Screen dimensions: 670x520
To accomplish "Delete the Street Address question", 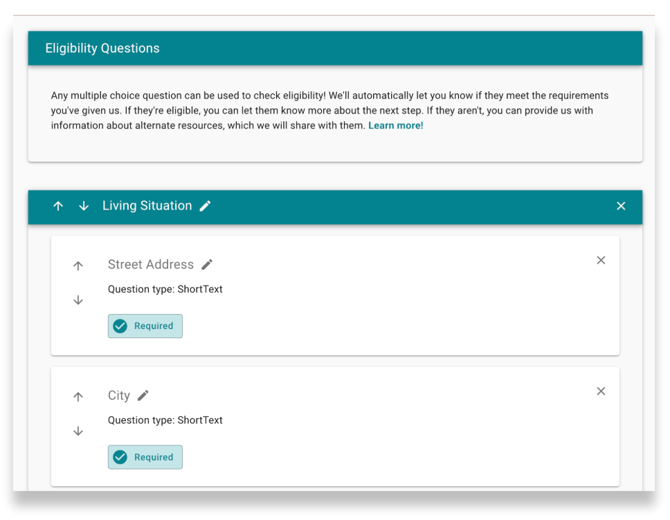I will tap(601, 260).
